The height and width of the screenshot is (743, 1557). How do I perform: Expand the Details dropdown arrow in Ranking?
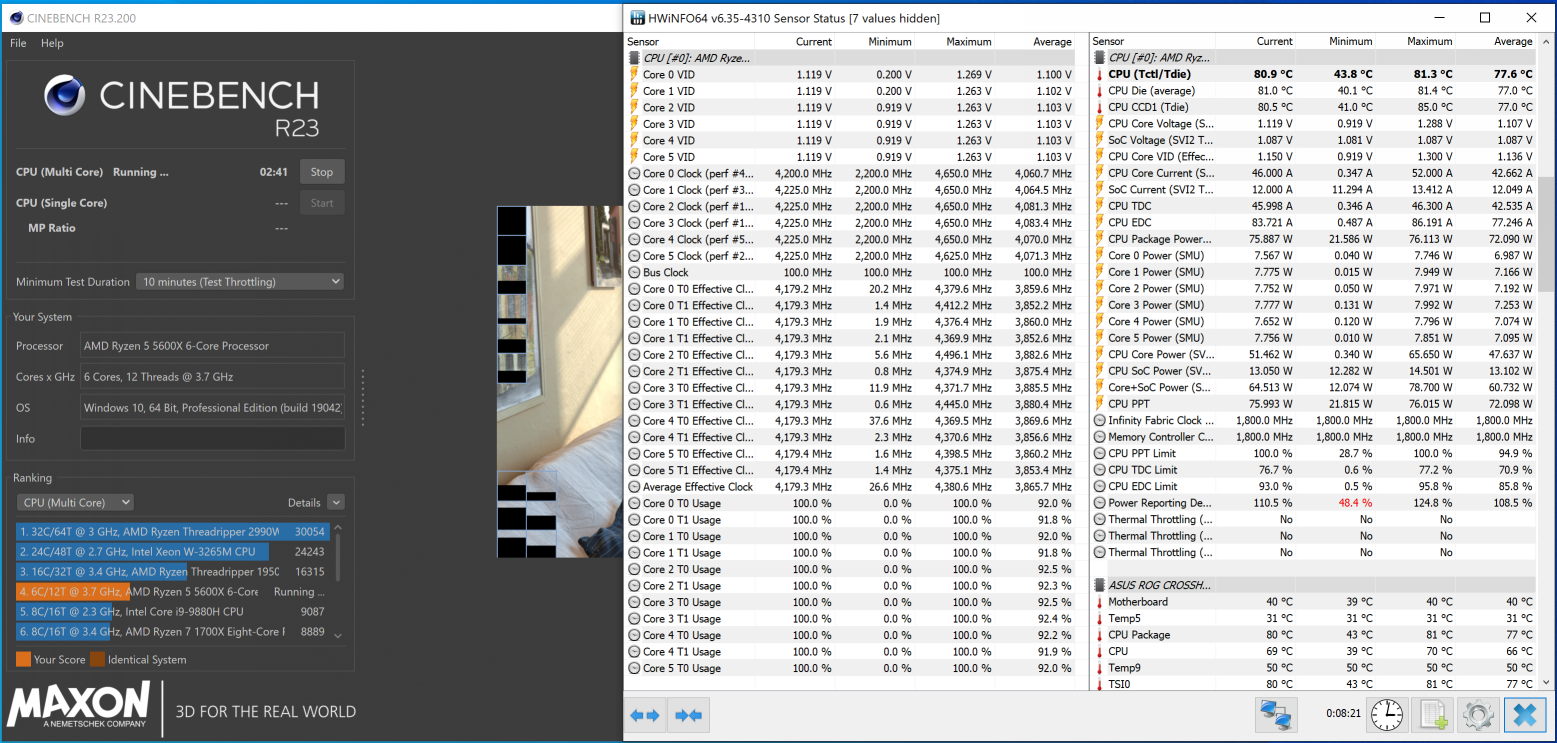tap(335, 502)
